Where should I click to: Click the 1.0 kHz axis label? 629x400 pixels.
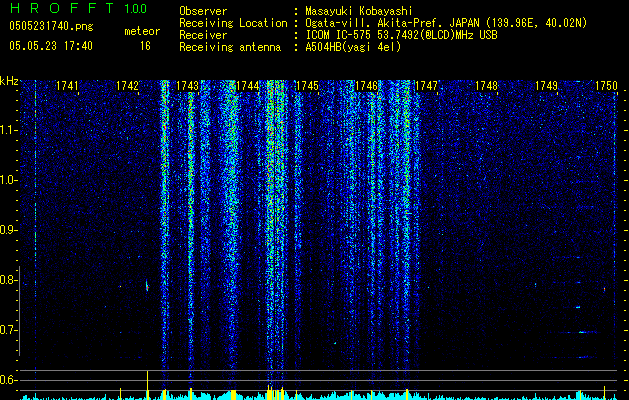click(x=8, y=180)
